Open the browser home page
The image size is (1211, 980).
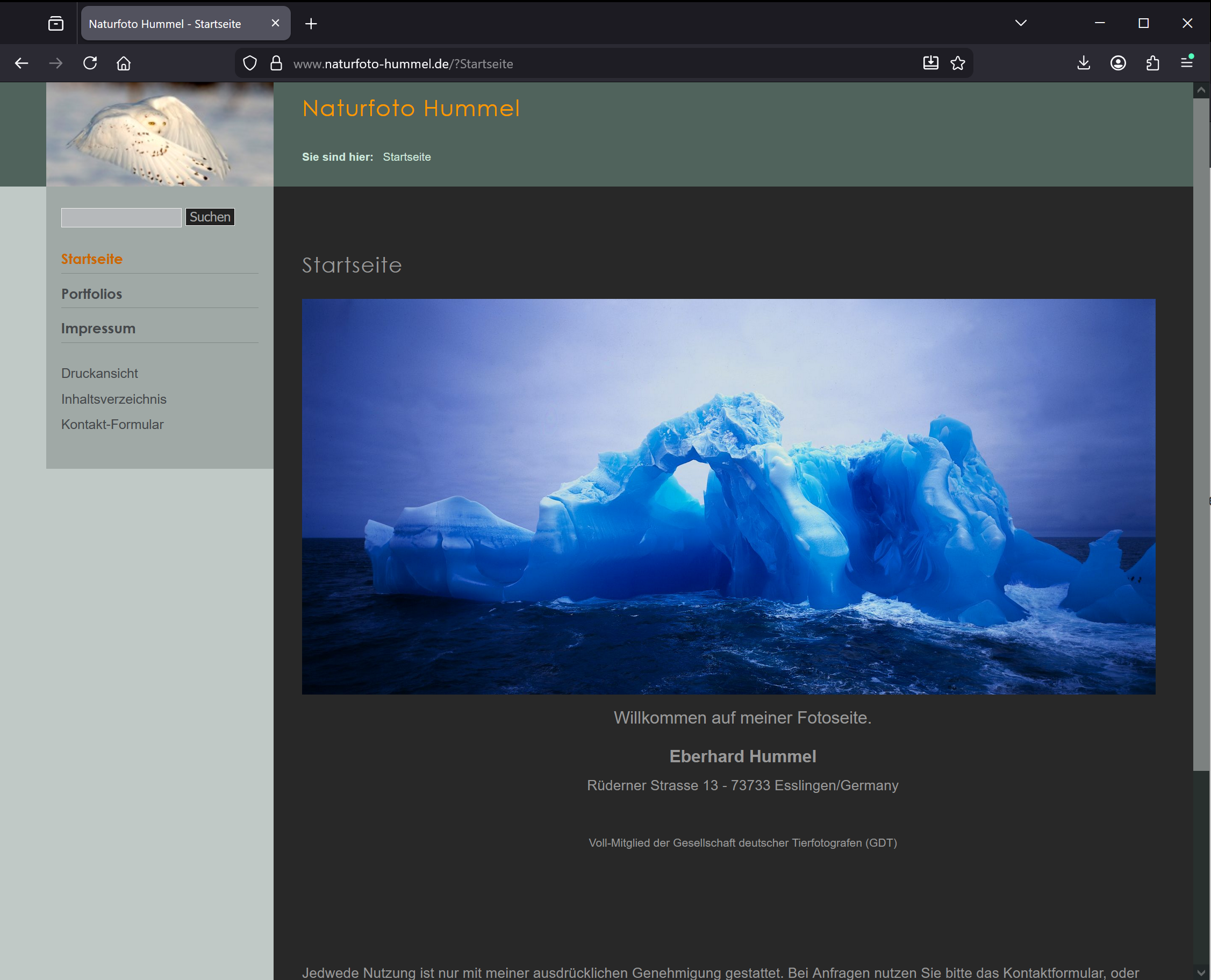(x=124, y=63)
